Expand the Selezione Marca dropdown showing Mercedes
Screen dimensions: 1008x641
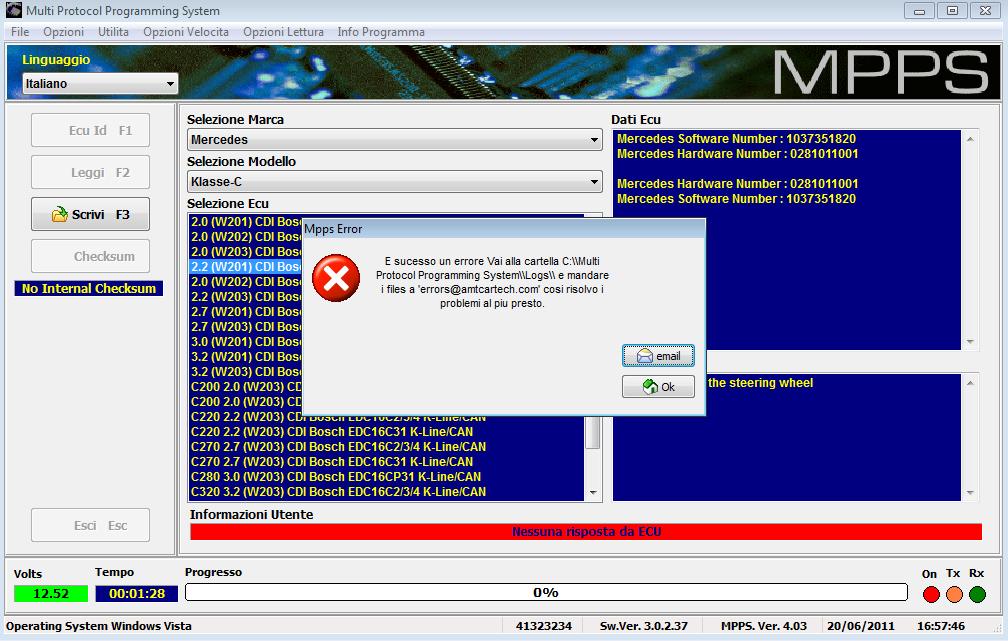(395, 140)
